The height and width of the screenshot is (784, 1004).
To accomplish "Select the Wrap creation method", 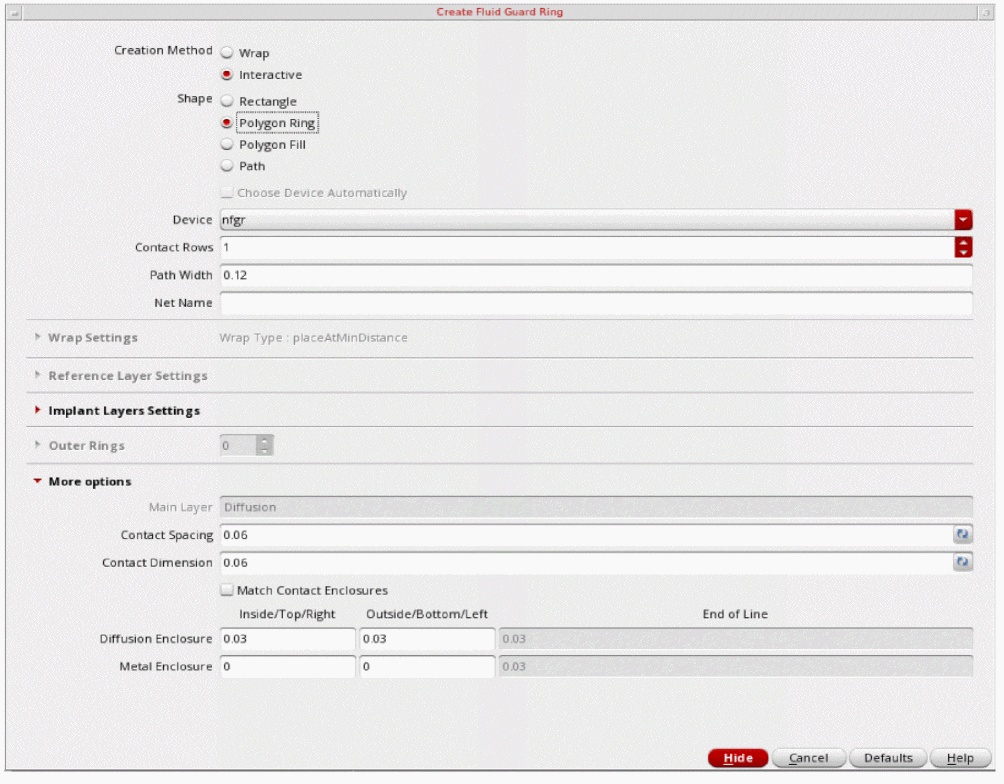I will [227, 53].
